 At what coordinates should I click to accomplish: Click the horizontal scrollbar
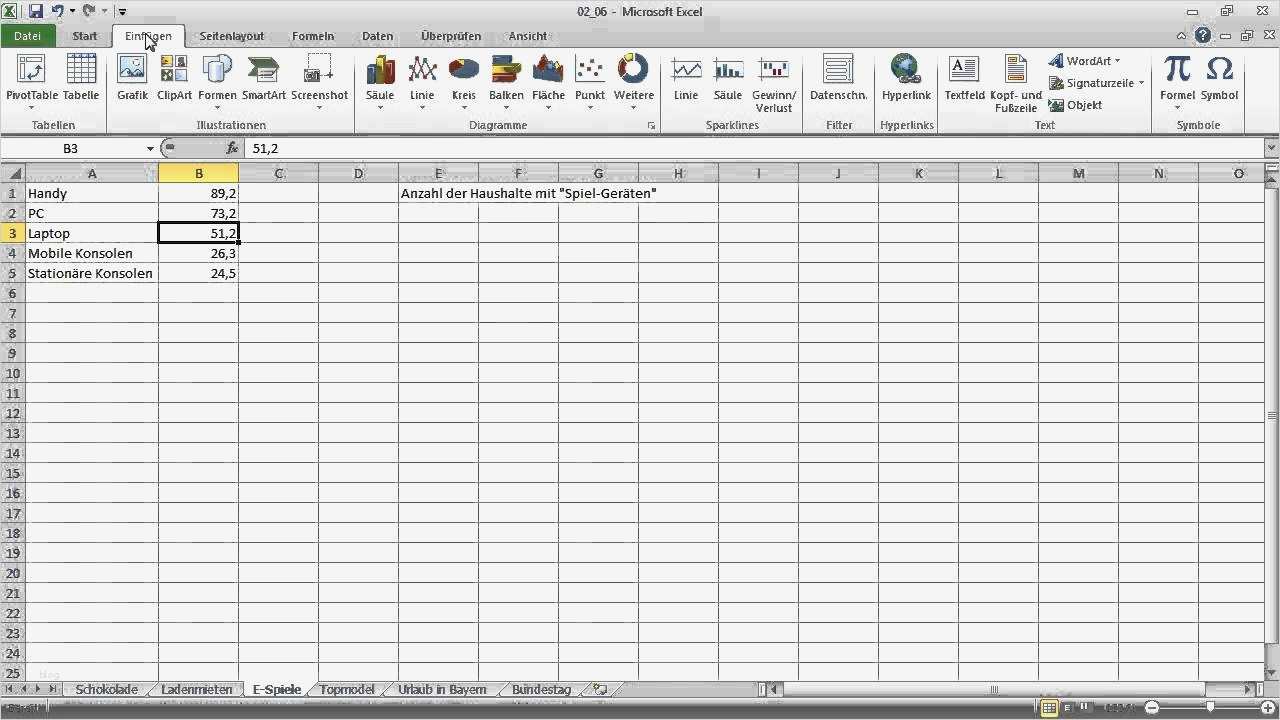click(994, 689)
